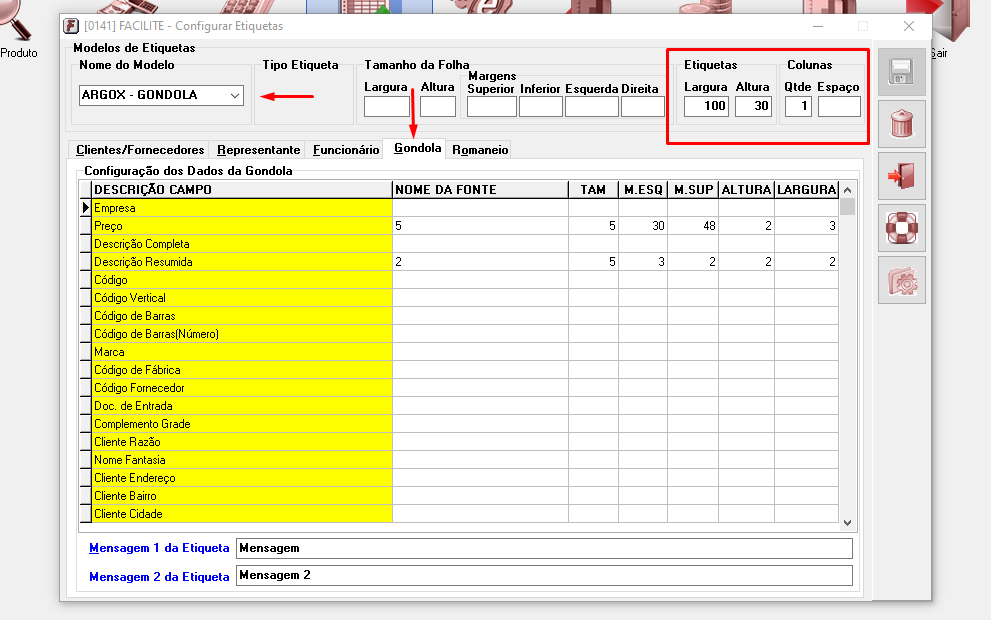Click the DESCRIÇÃO CAMPO column header
Viewport: 991px width, 620px height.
(242, 190)
